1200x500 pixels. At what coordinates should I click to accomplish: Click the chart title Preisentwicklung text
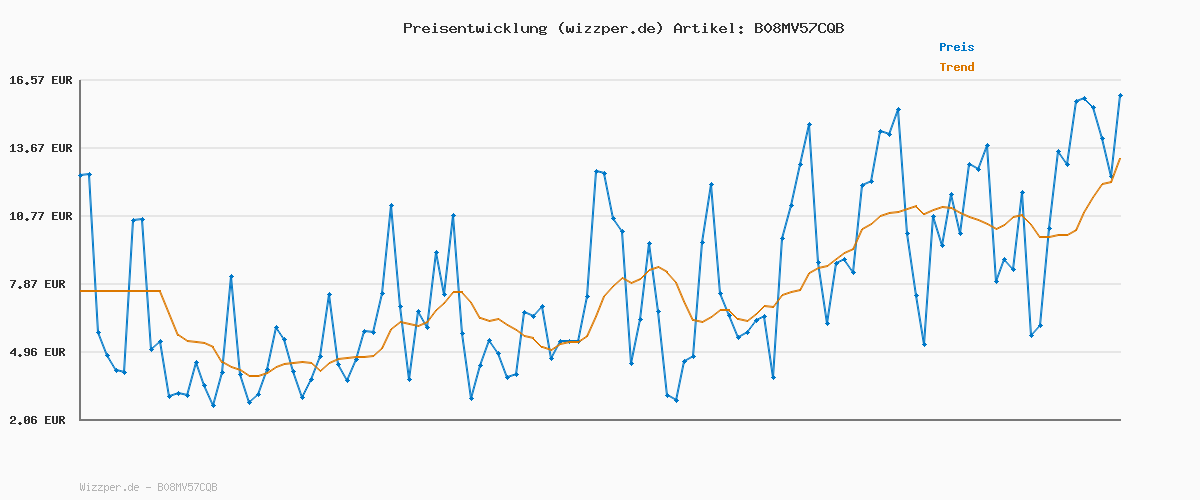click(x=474, y=28)
